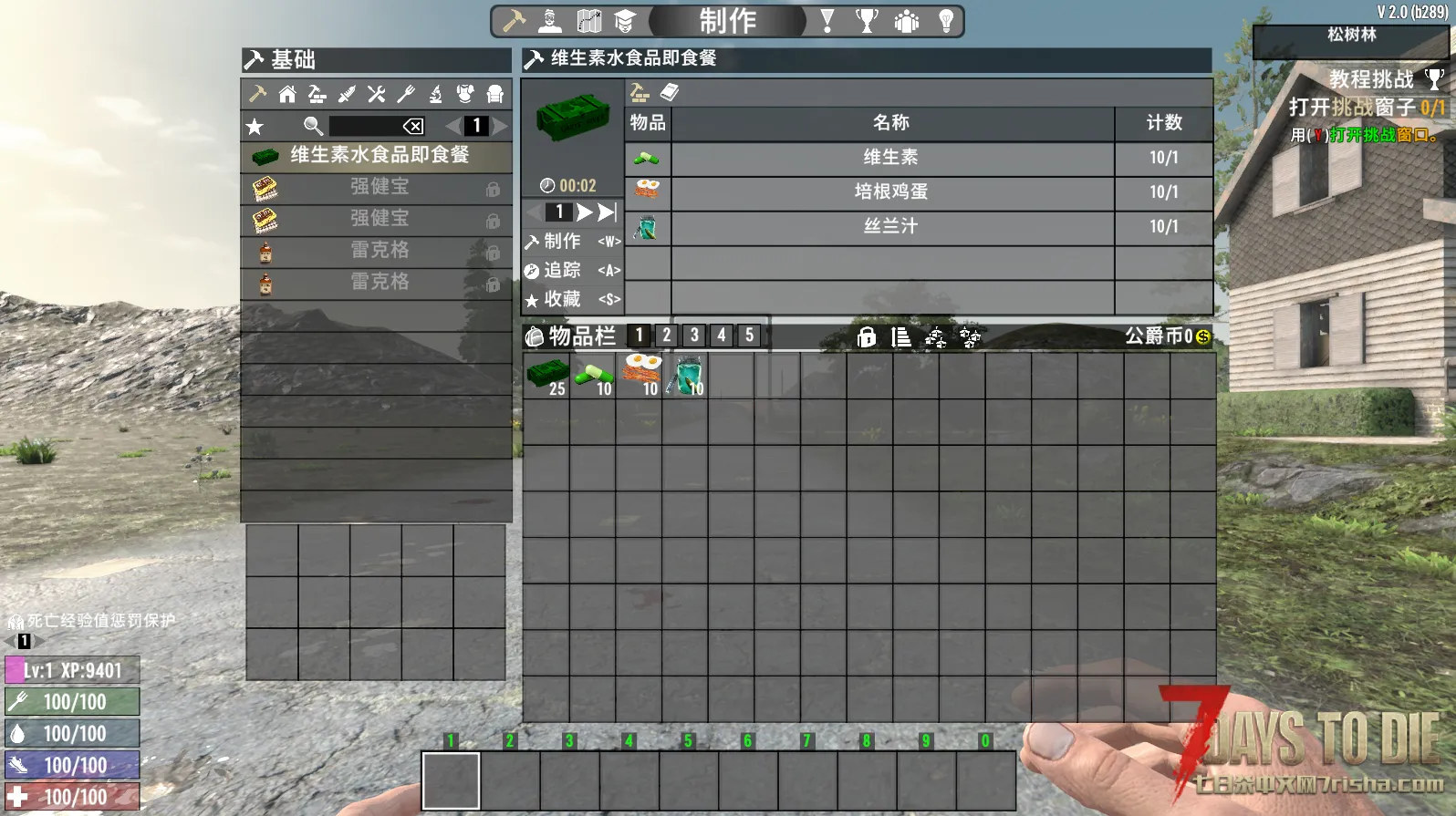Screen dimensions: 1456x816
Task: Select the second locked 强健宝 recipe
Action: pos(376,220)
